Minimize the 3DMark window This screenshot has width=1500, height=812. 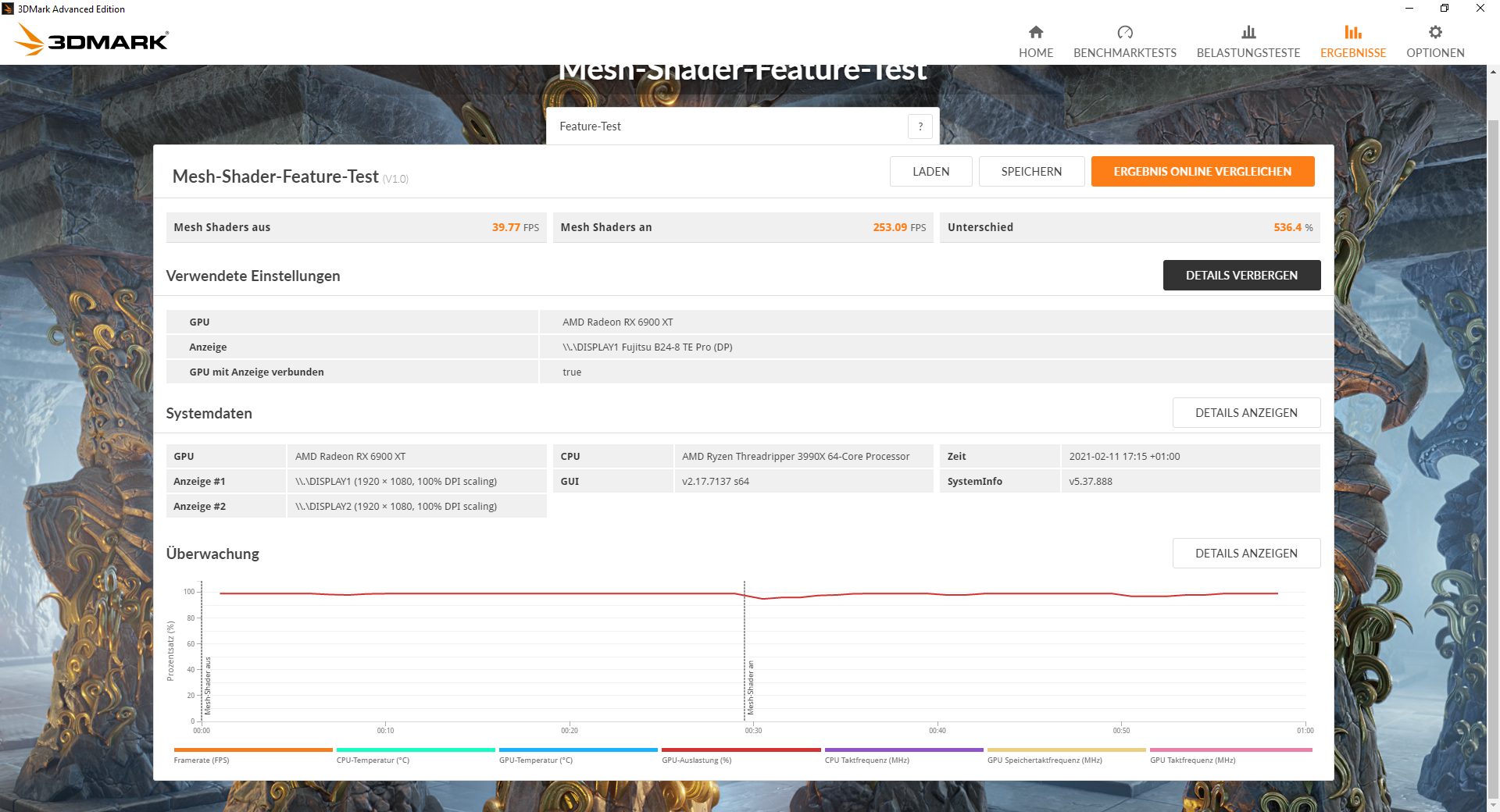pyautogui.click(x=1409, y=9)
